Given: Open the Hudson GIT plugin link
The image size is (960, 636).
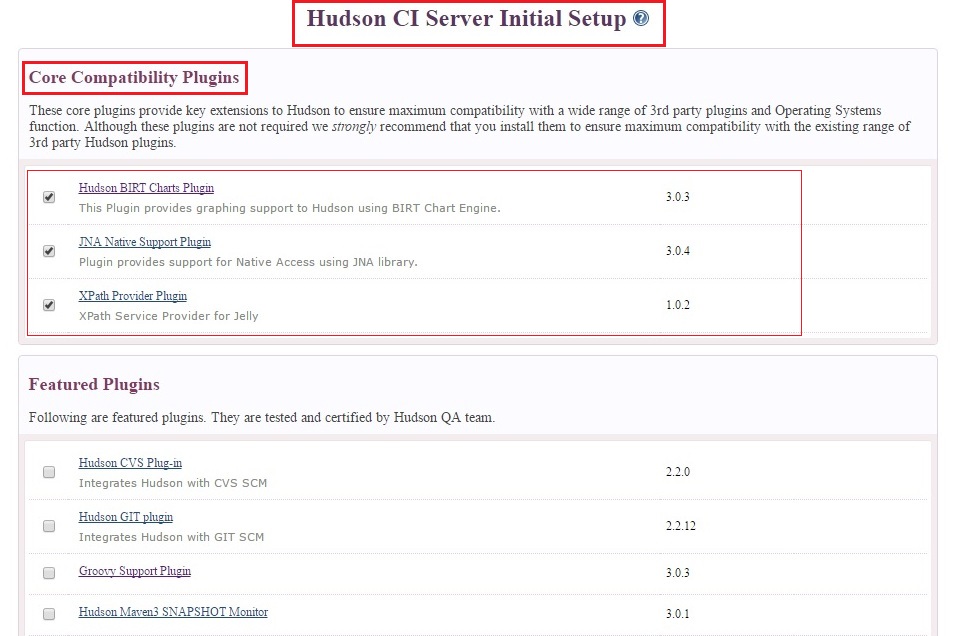Looking at the screenshot, I should [126, 517].
